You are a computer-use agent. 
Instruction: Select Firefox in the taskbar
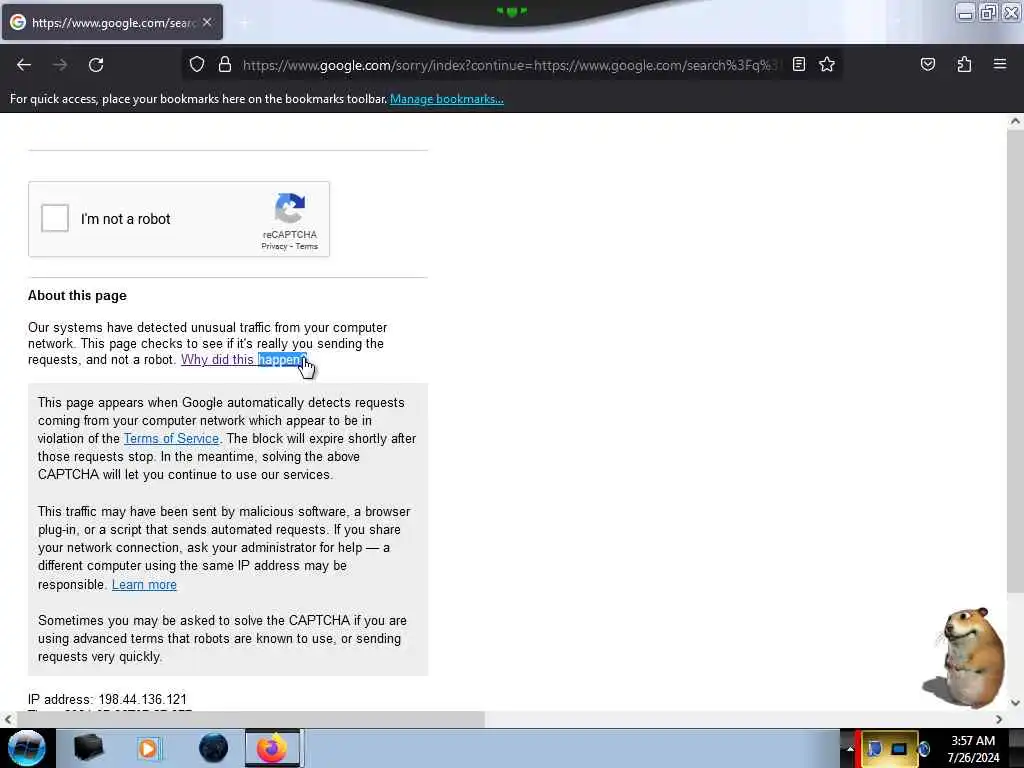click(272, 748)
